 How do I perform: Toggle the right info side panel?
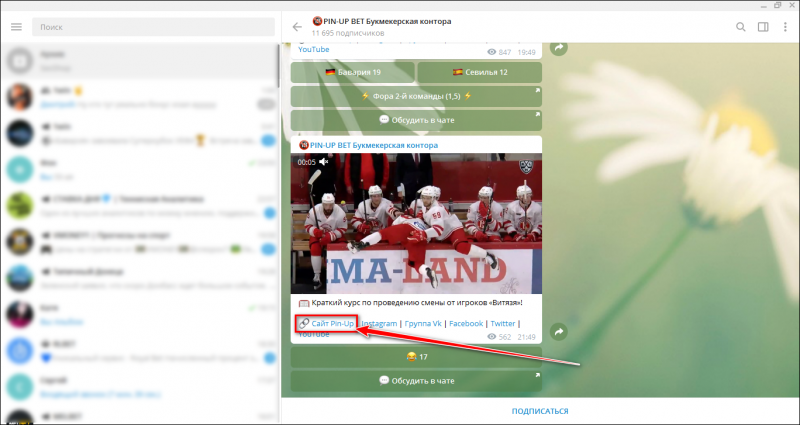(x=763, y=27)
